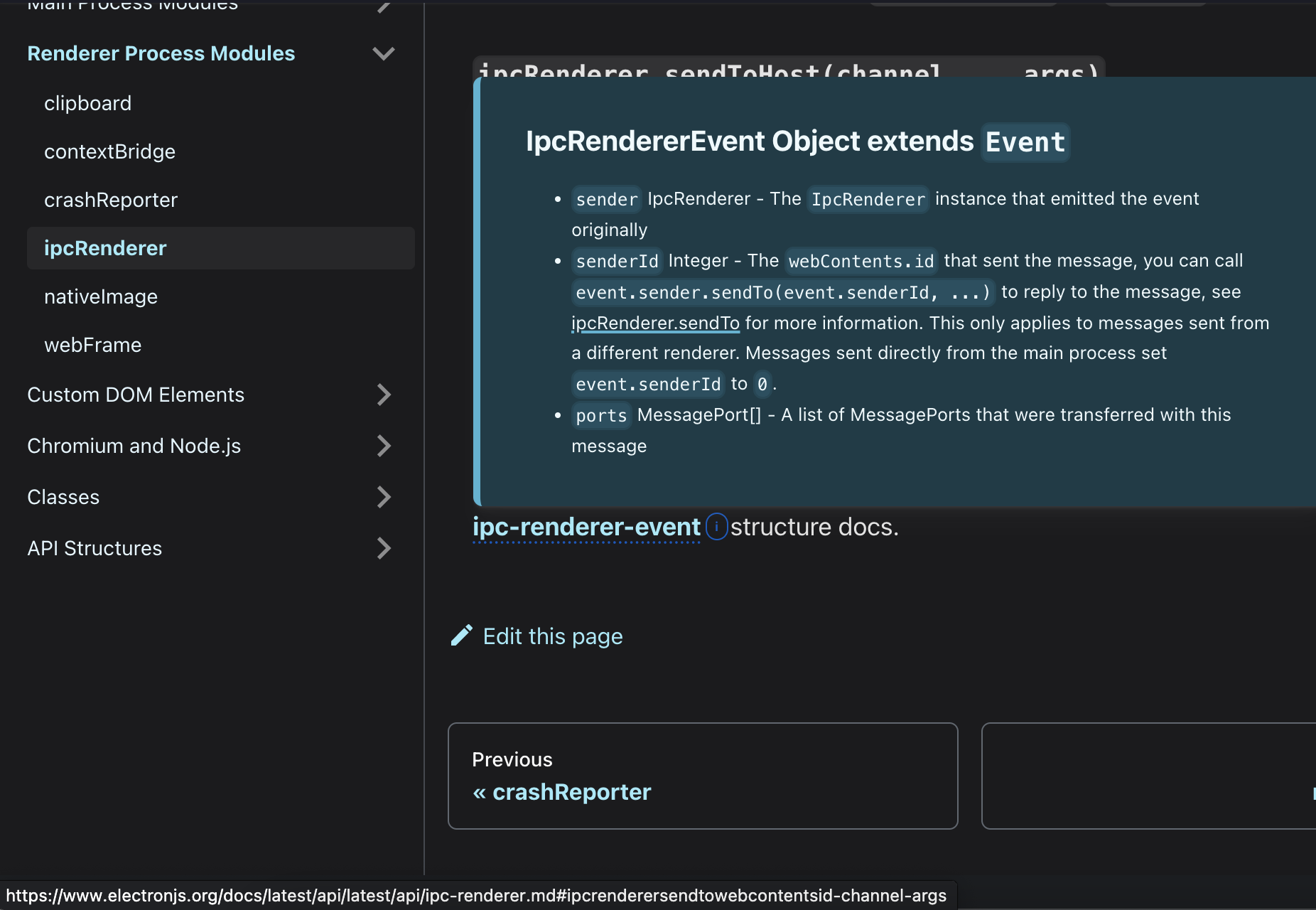The height and width of the screenshot is (910, 1316).
Task: Click the Edit this page pencil icon
Action: (x=461, y=635)
